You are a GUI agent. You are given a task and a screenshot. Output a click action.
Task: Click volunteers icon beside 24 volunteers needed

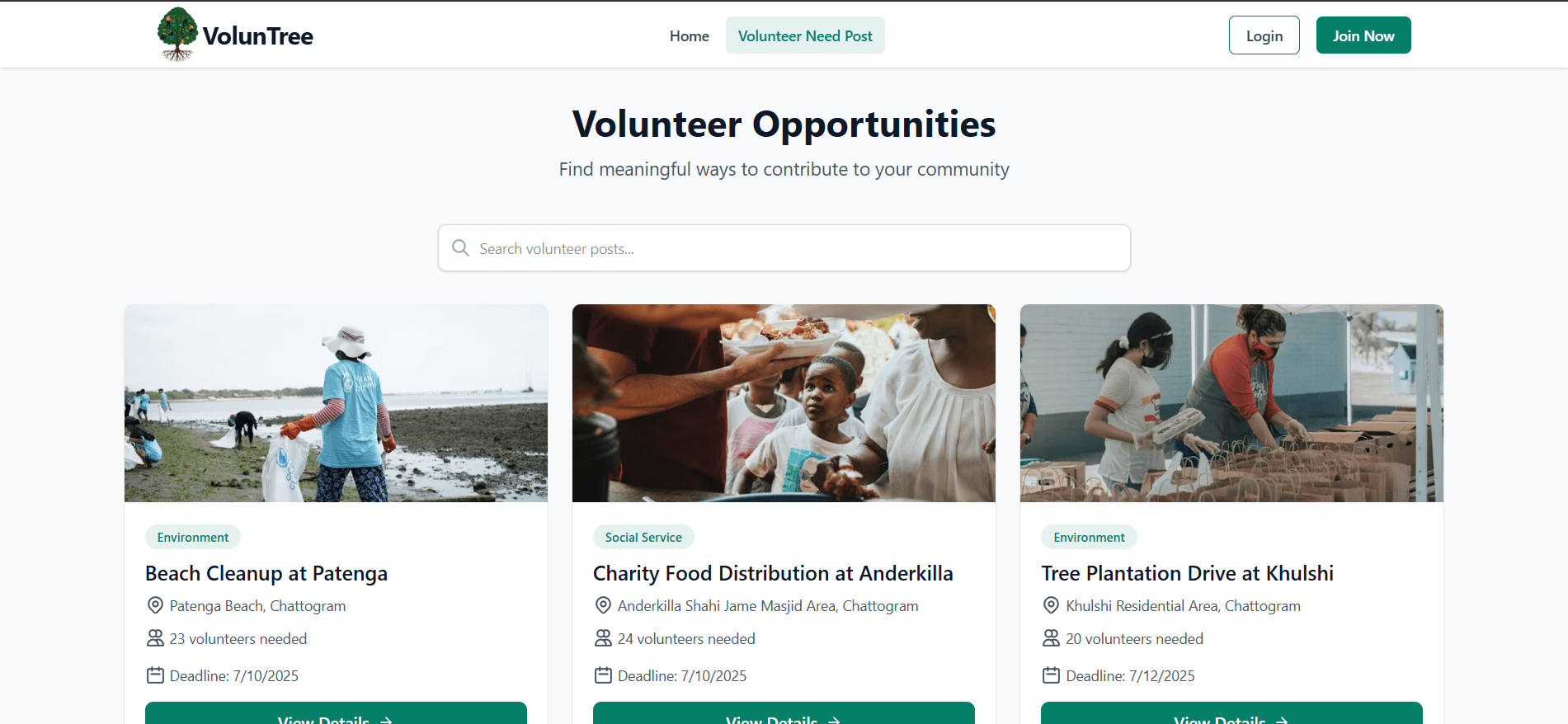tap(603, 638)
